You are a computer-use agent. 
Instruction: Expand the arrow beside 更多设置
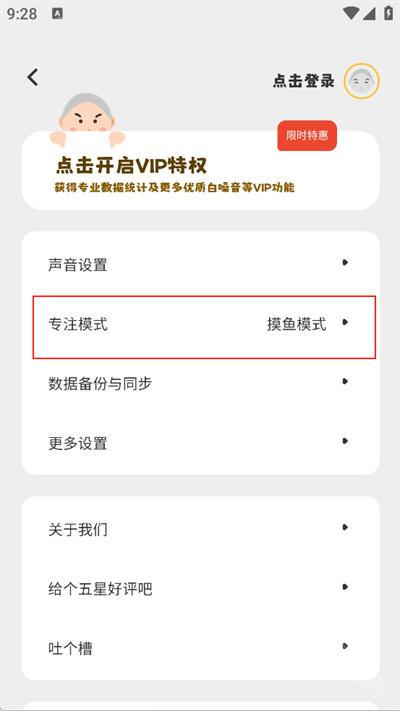[346, 441]
